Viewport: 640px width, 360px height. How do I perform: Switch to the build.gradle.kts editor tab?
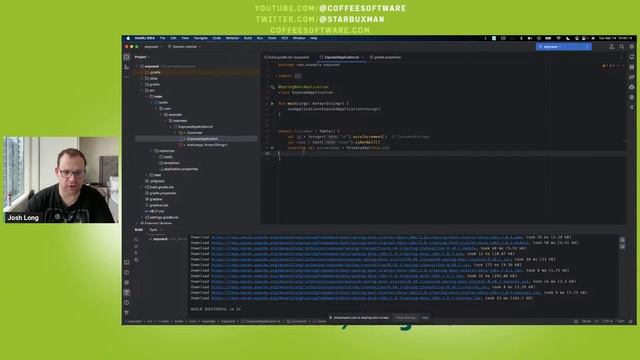[287, 58]
